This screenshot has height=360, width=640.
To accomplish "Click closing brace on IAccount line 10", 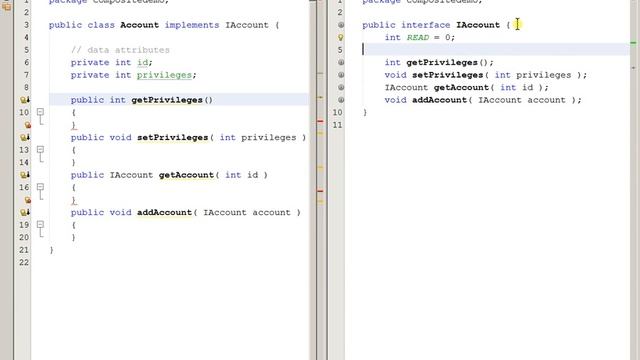I will pyautogui.click(x=365, y=112).
